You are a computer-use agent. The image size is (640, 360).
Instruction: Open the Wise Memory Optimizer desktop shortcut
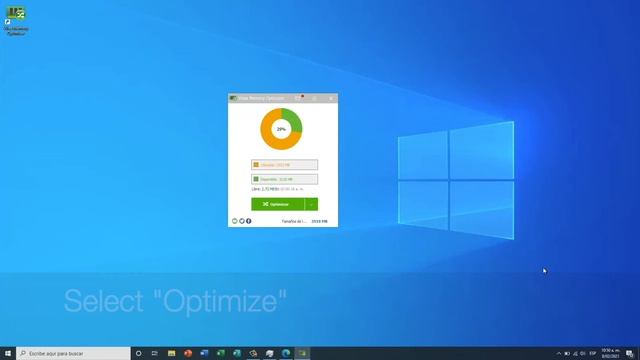tap(16, 21)
